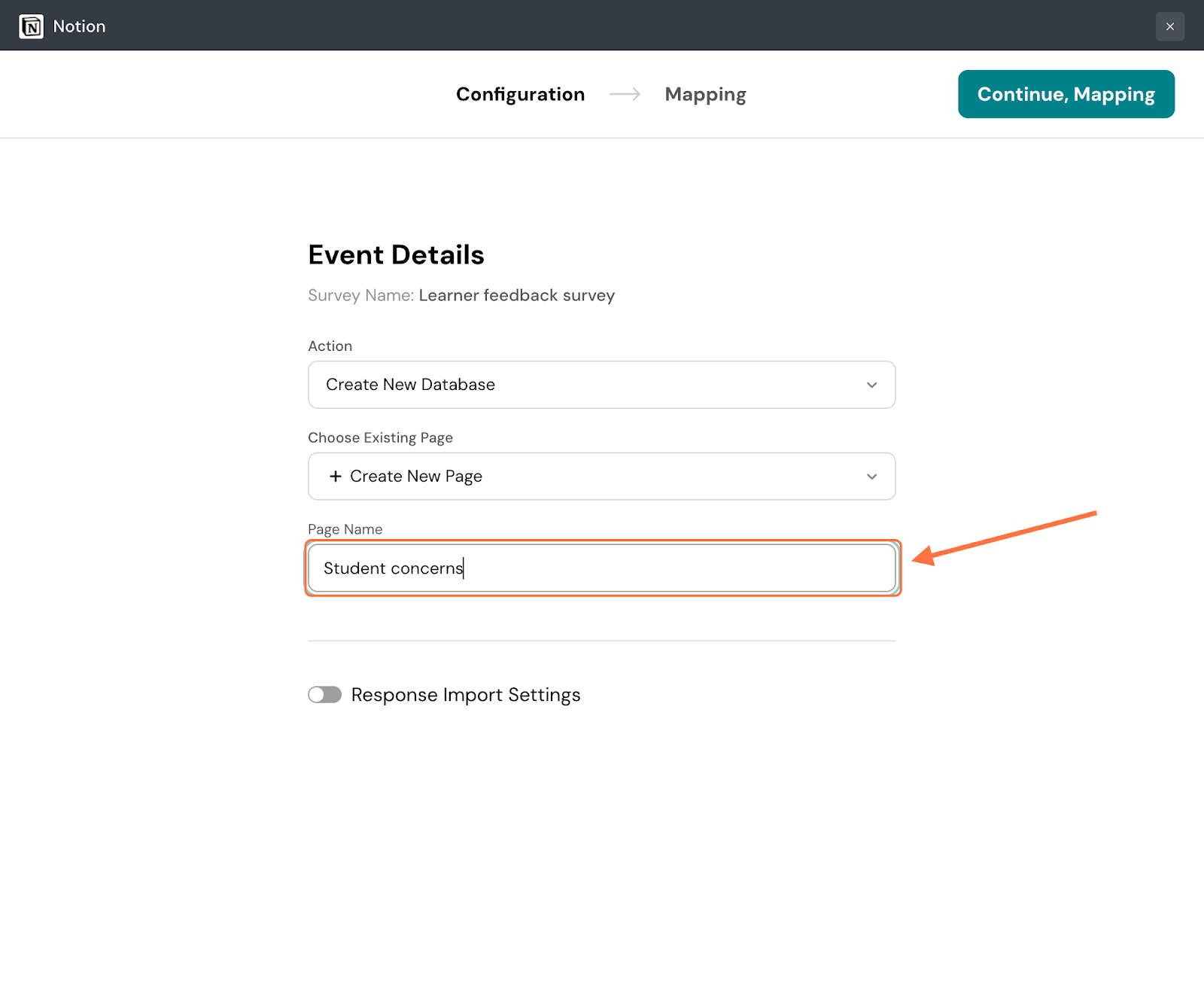The width and height of the screenshot is (1204, 996).
Task: Enable the Response Import Settings toggle
Action: tap(325, 695)
